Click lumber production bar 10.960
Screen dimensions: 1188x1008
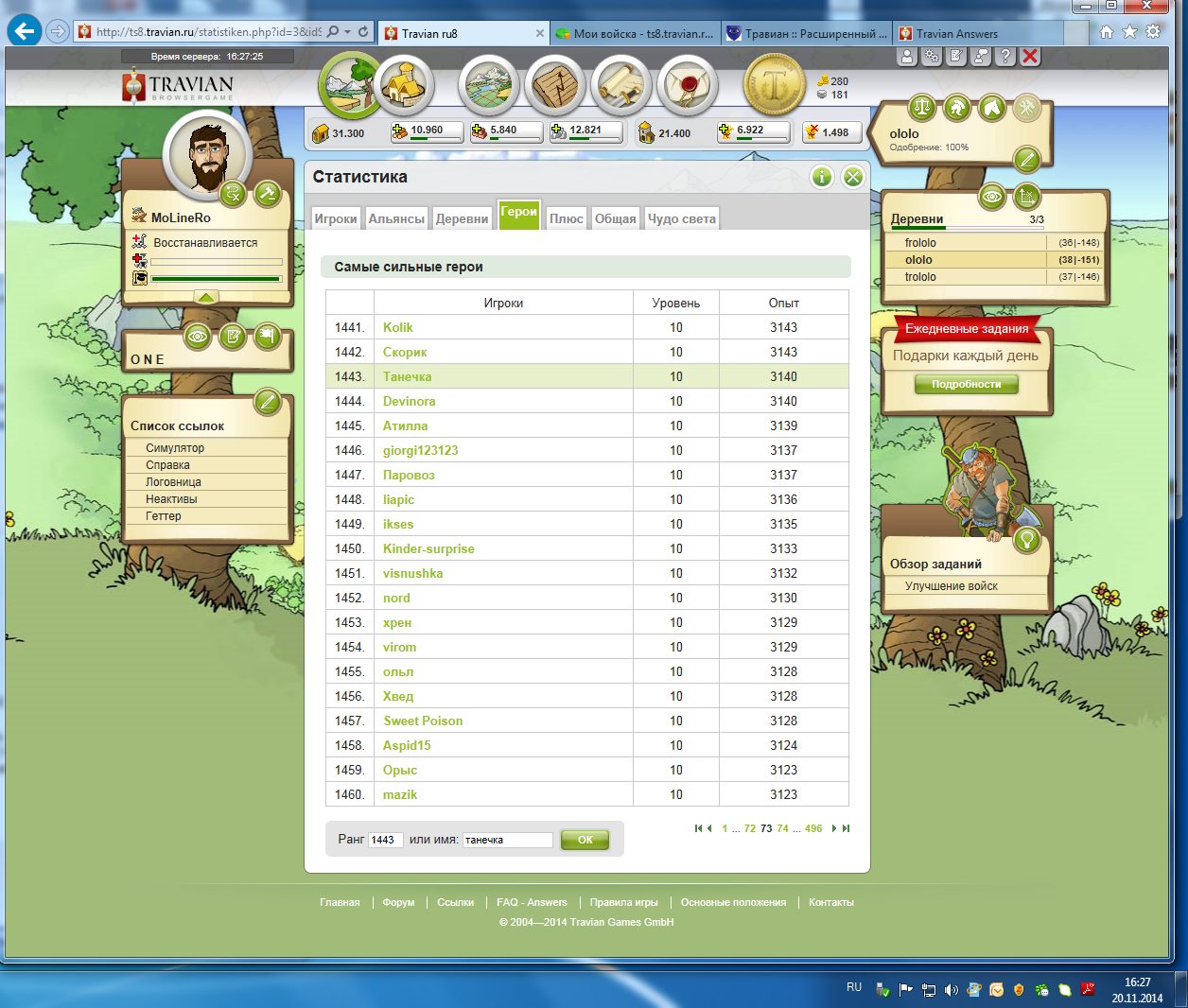coord(427,132)
